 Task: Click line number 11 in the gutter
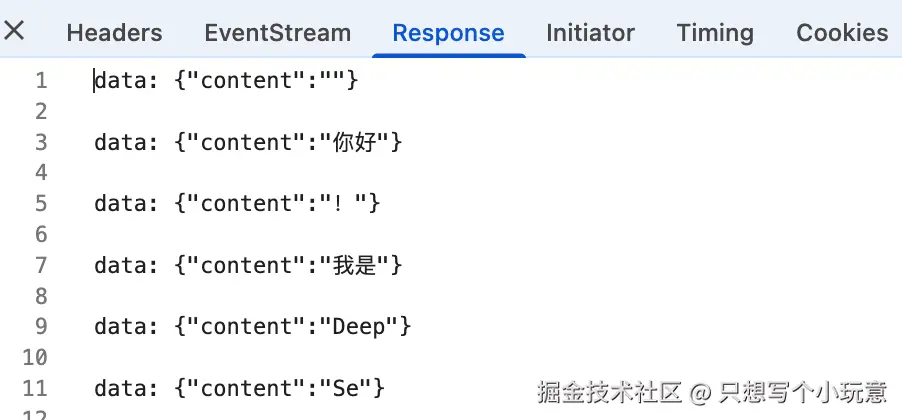(x=35, y=387)
